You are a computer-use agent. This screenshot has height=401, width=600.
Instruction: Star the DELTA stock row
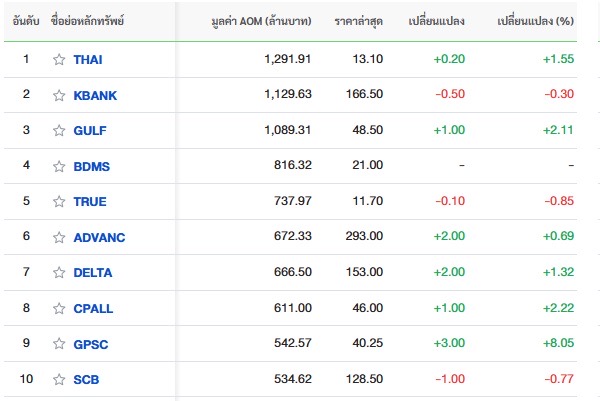(x=59, y=273)
